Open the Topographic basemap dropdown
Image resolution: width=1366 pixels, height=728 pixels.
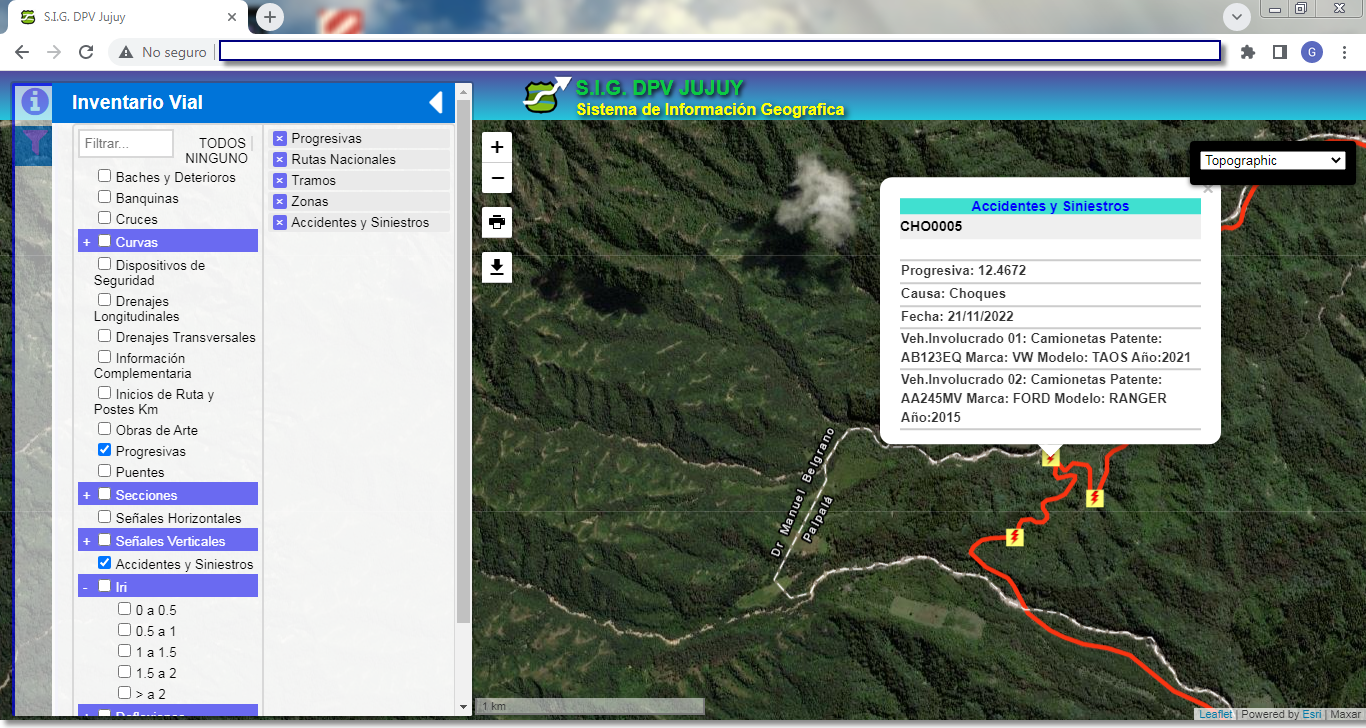click(x=1273, y=160)
